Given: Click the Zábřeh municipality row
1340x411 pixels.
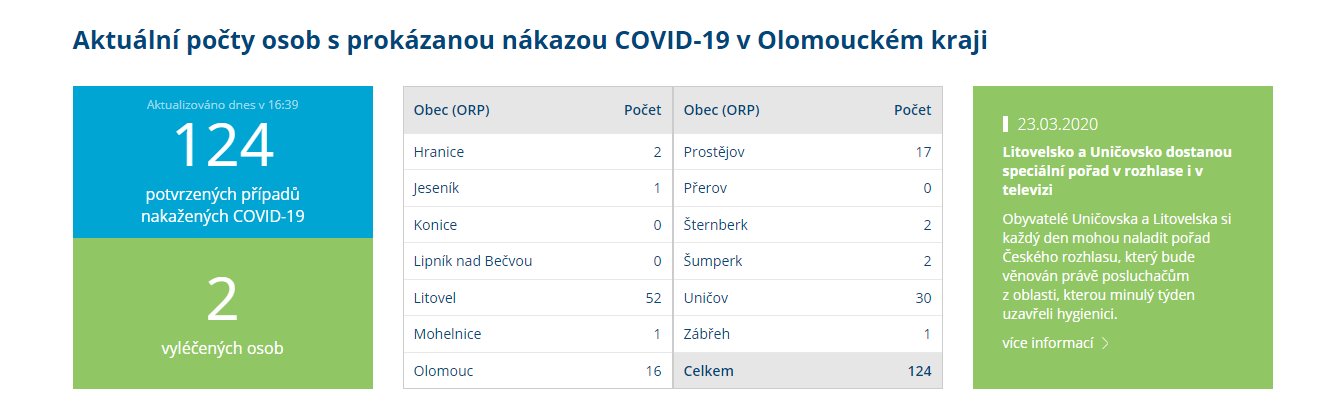Looking at the screenshot, I should [x=808, y=334].
